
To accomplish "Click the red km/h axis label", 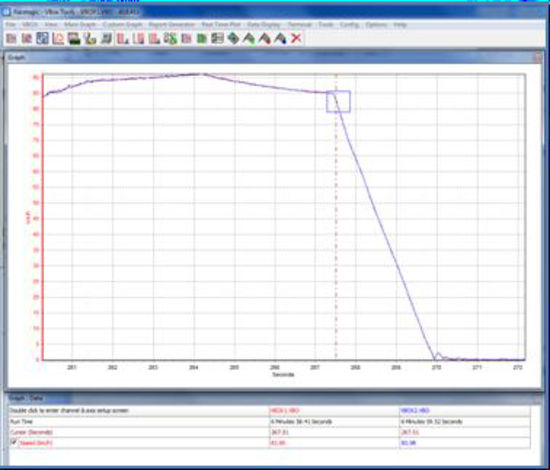I will tap(28, 217).
